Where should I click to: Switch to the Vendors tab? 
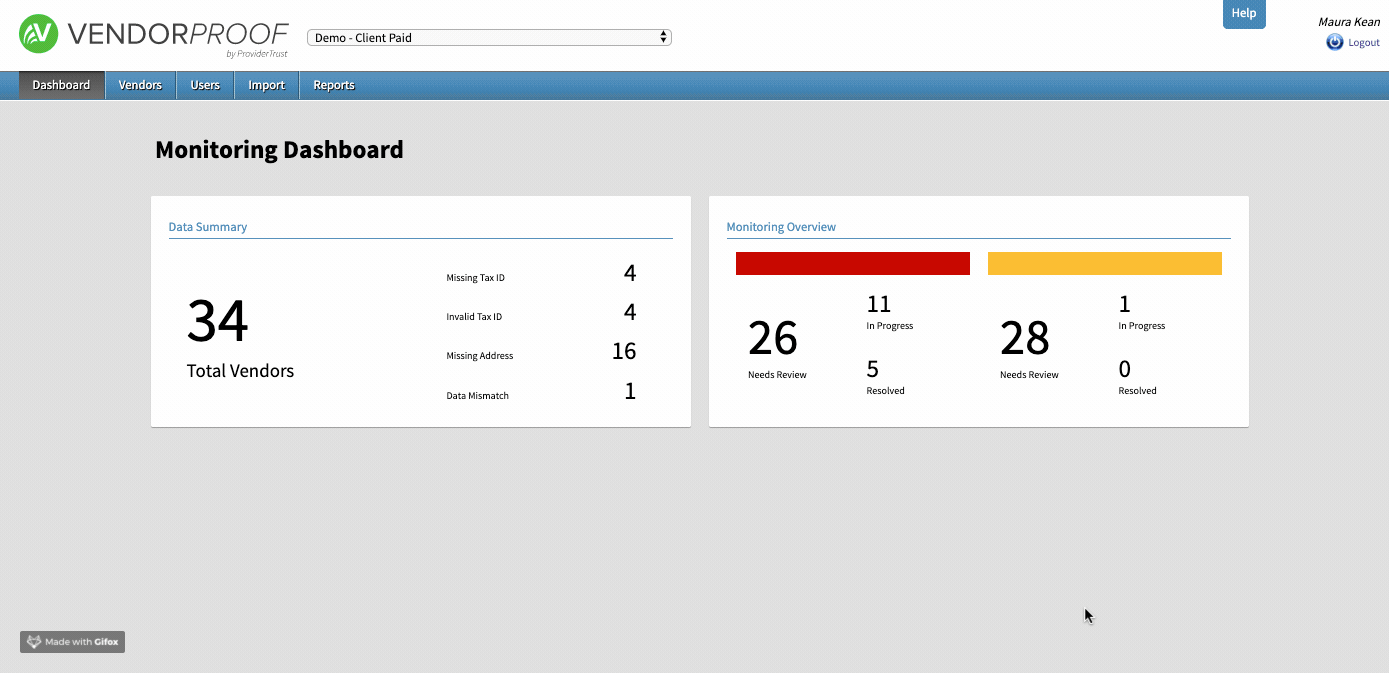click(x=140, y=85)
